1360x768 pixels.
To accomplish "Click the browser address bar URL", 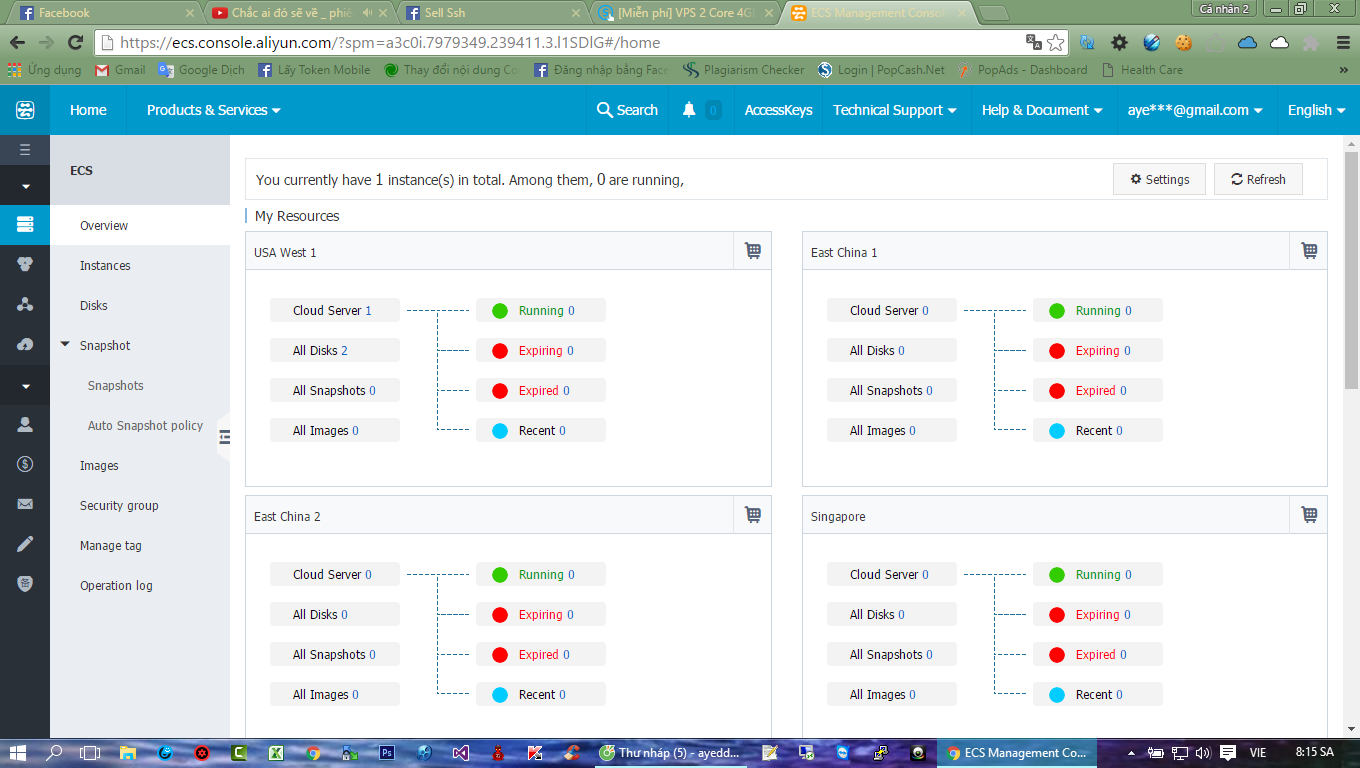I will tap(390, 43).
